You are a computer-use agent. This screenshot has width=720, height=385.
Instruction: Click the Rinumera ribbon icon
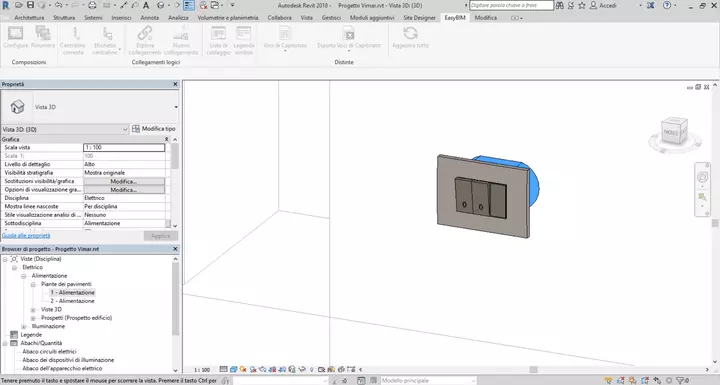(43, 33)
